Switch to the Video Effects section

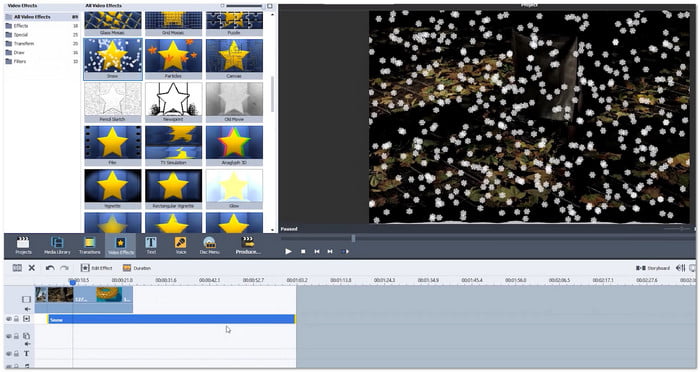point(121,246)
